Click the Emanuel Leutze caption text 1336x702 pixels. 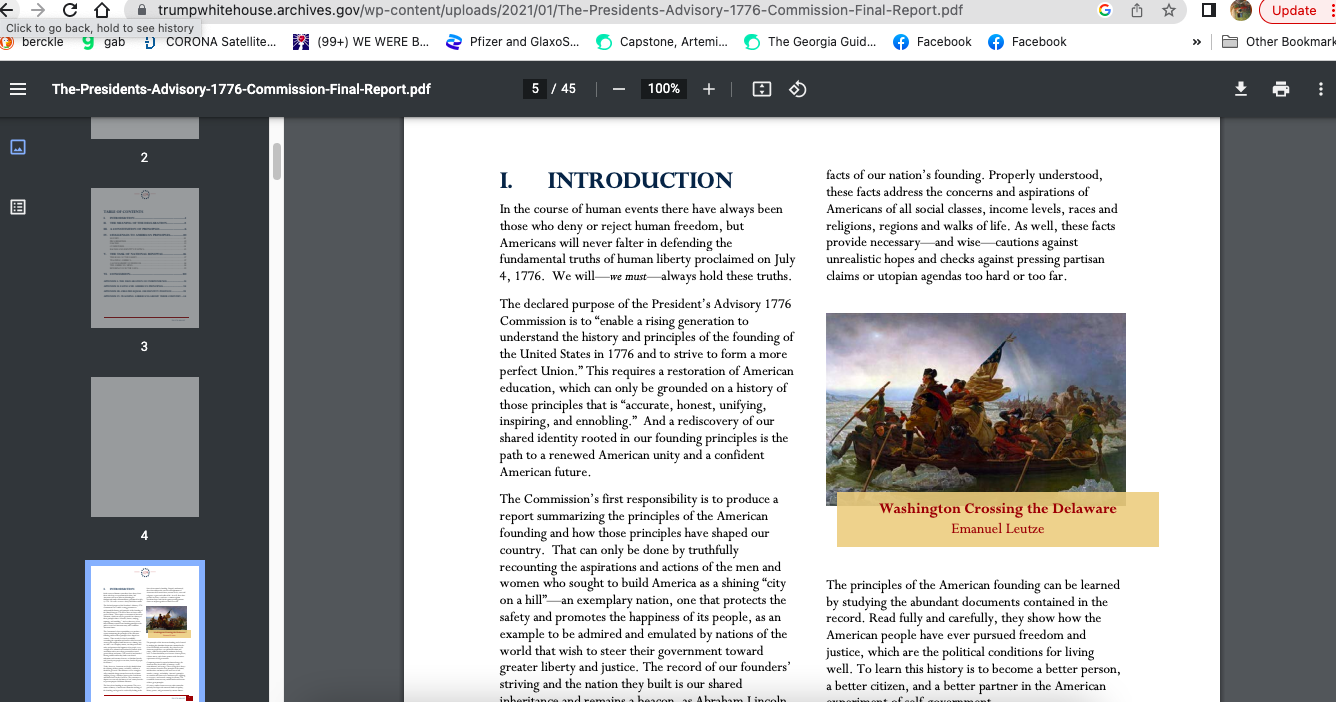pos(997,529)
